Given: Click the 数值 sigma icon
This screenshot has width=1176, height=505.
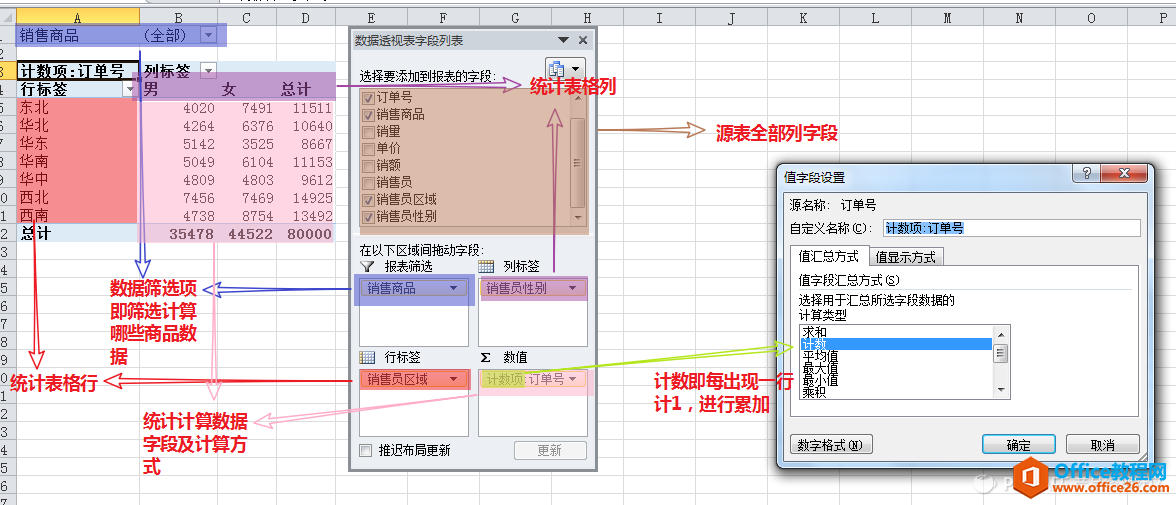Looking at the screenshot, I should coord(485,358).
